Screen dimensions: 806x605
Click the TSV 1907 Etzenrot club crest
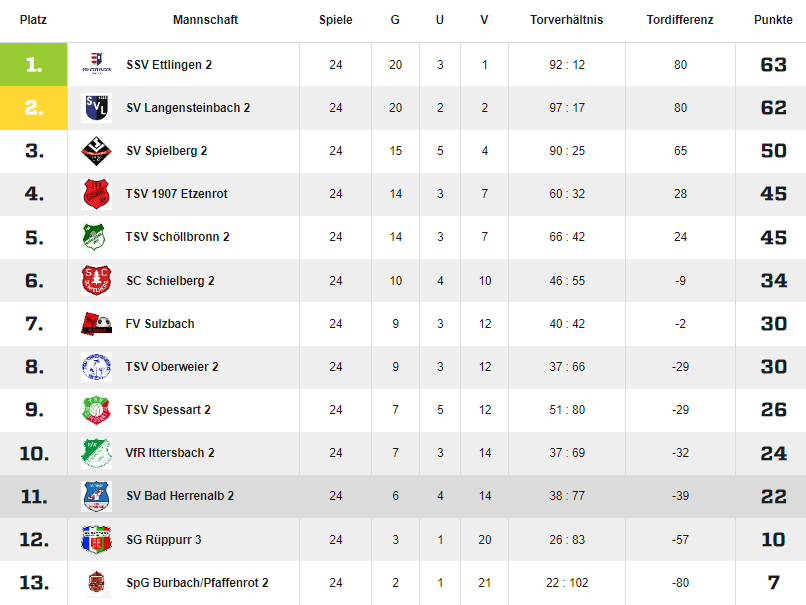tap(96, 194)
